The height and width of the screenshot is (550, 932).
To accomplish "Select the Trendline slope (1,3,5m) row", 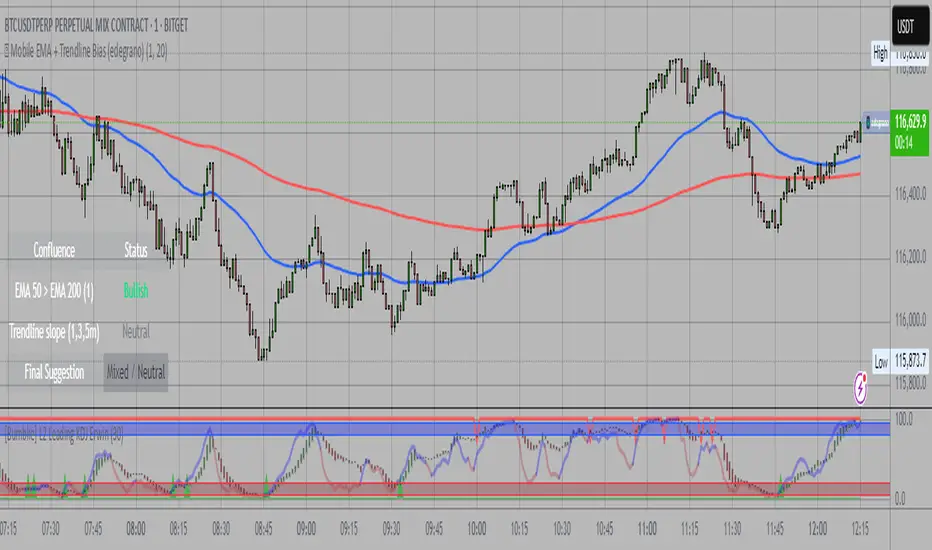I will [x=88, y=331].
